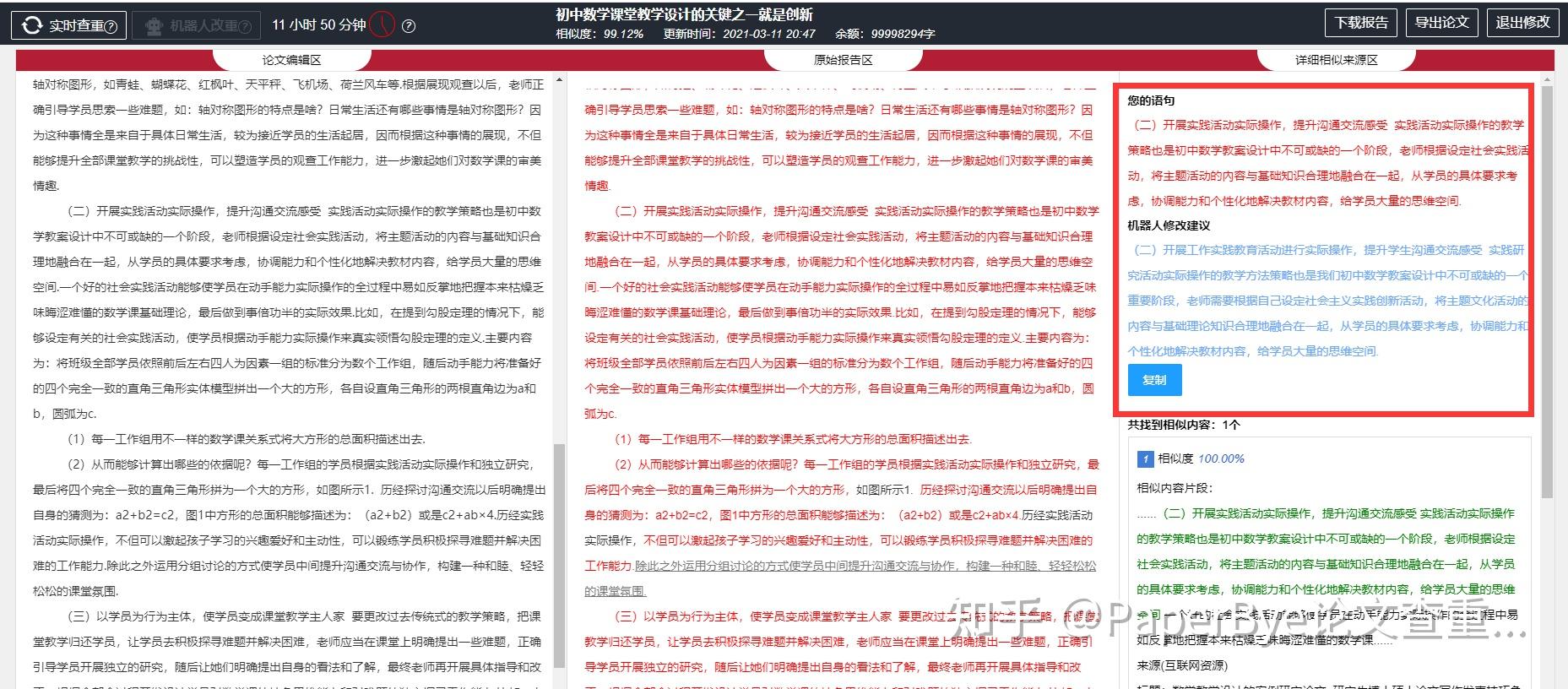Screen dimensions: 1568x689
Task: Click the robot icon on 机器人改重
Action: tap(154, 26)
